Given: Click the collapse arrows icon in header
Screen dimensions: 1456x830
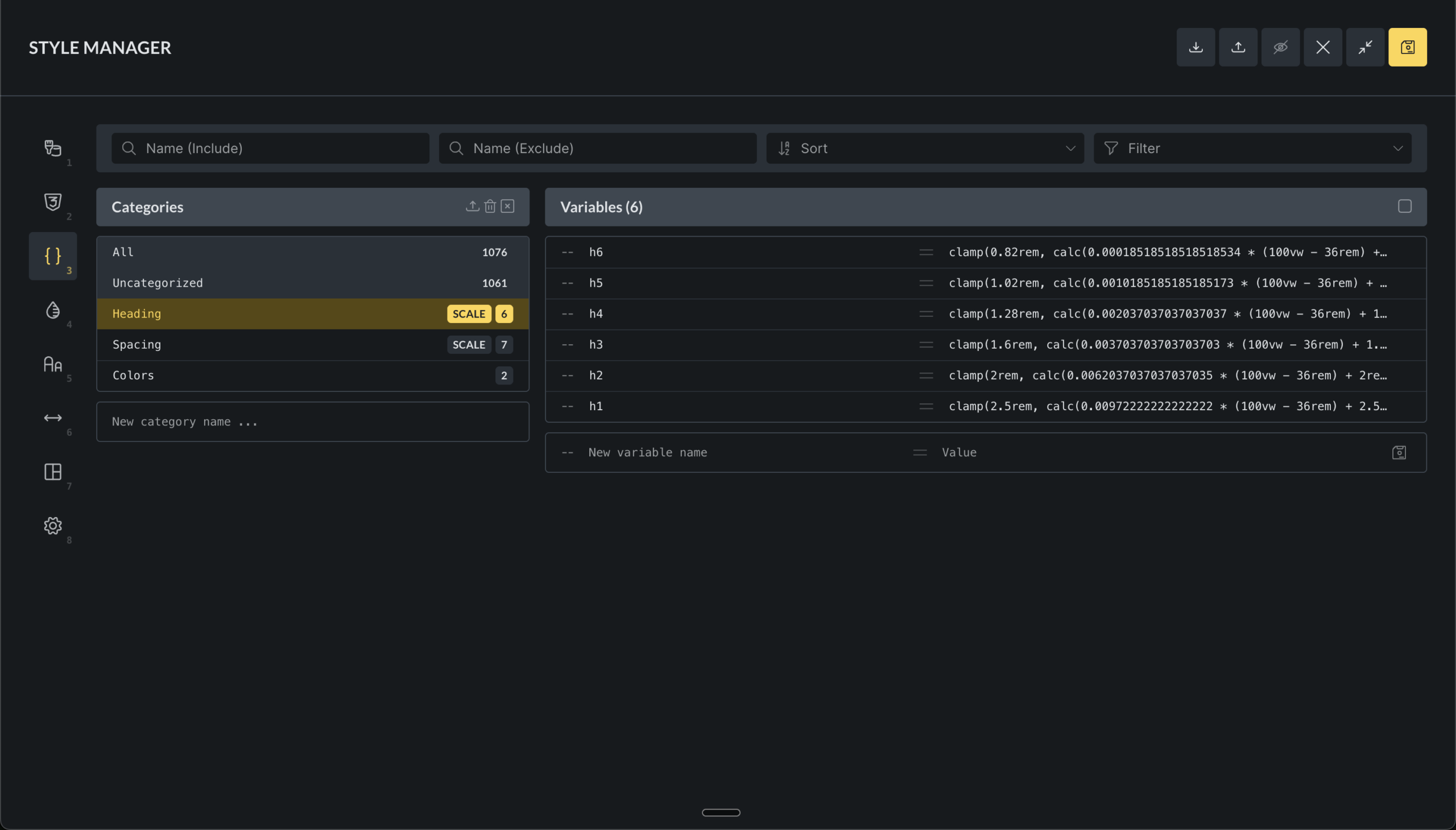Looking at the screenshot, I should click(1365, 47).
